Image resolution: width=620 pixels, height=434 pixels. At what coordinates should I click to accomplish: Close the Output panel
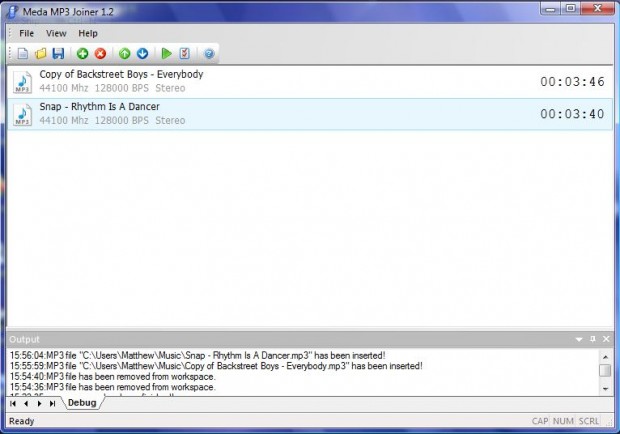tap(606, 339)
